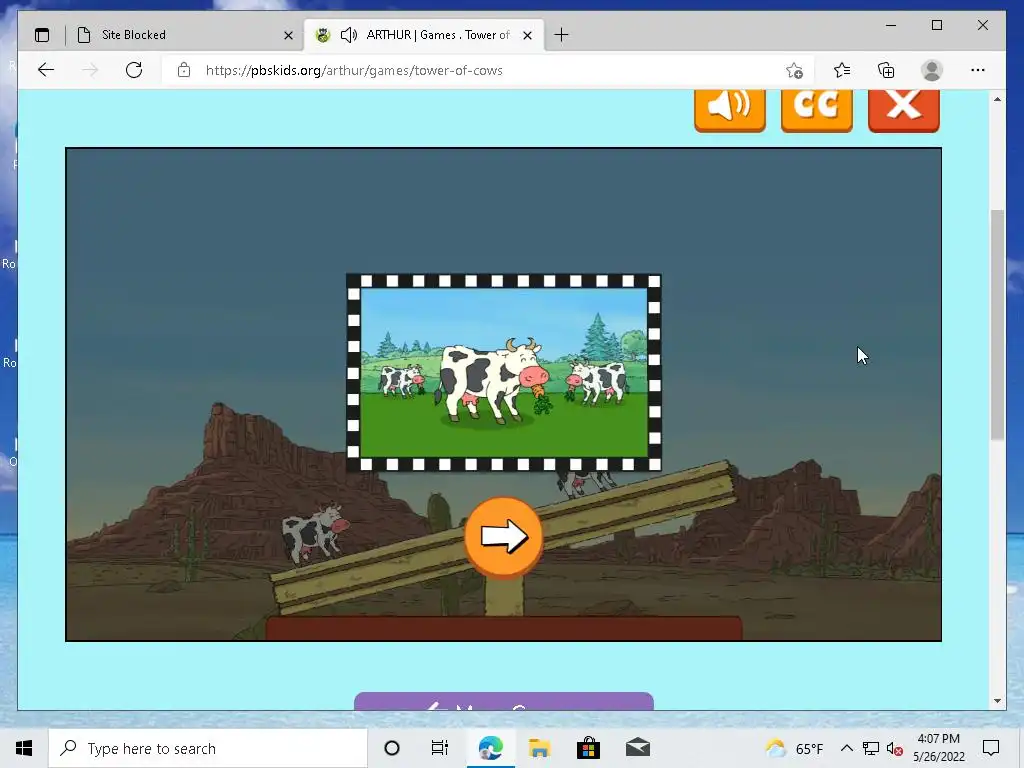Screen dimensions: 1024x768
Task: Show hidden system tray icons chevron
Action: coord(846,748)
